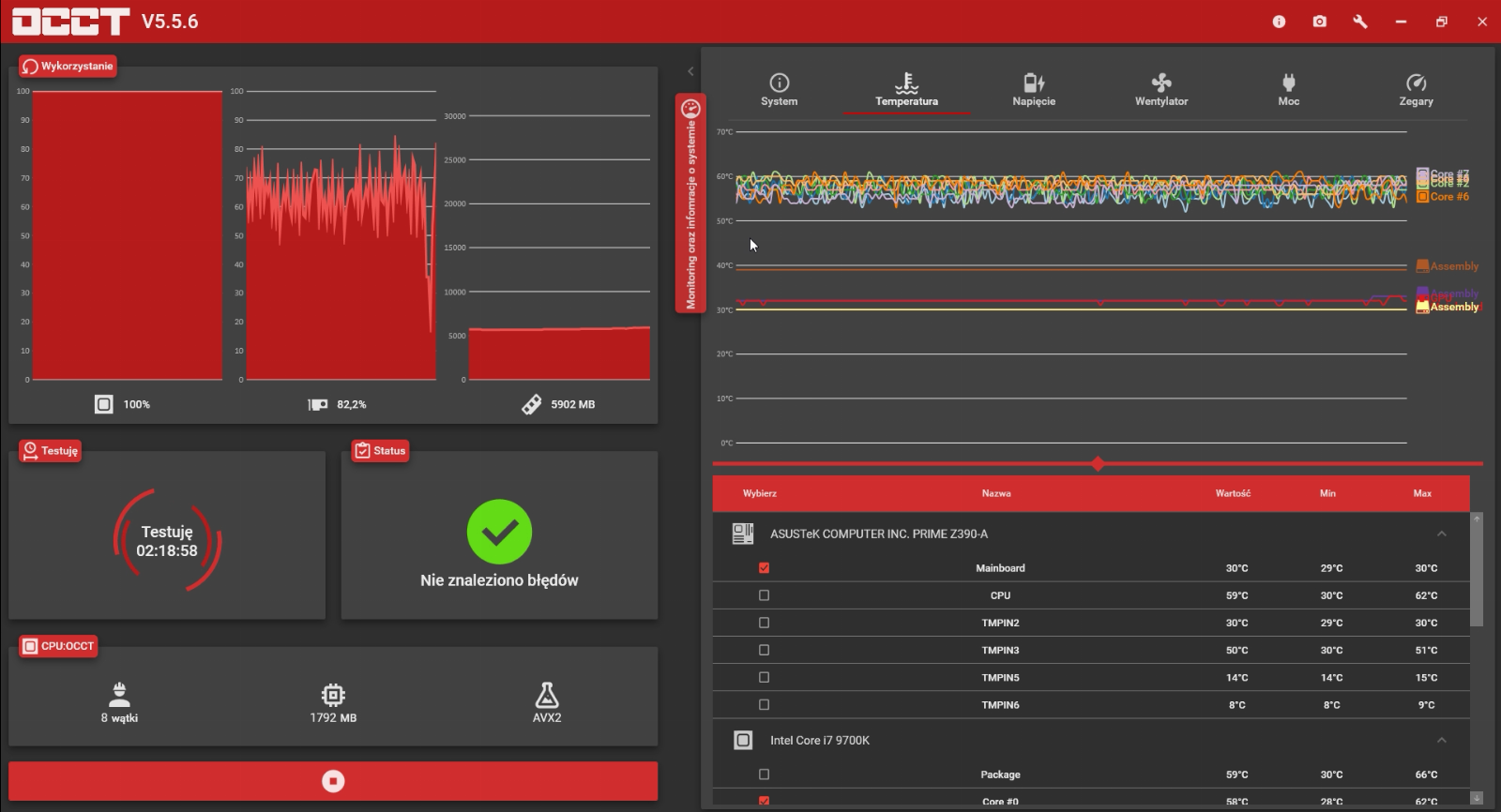
Task: Click the vertical monitoring info tab
Action: 690,203
